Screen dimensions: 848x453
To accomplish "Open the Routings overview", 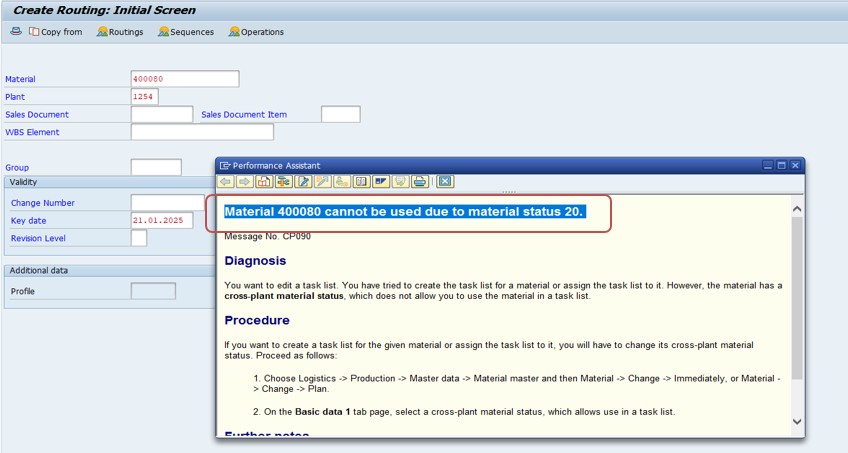I will point(120,32).
